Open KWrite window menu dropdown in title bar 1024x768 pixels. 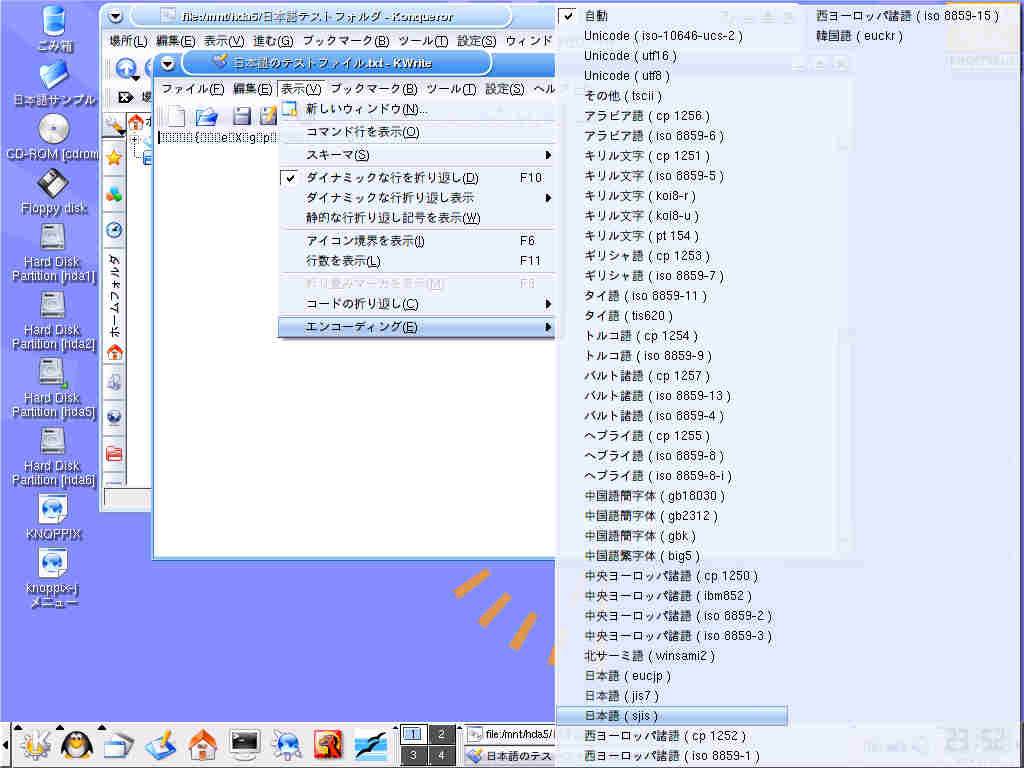point(168,63)
